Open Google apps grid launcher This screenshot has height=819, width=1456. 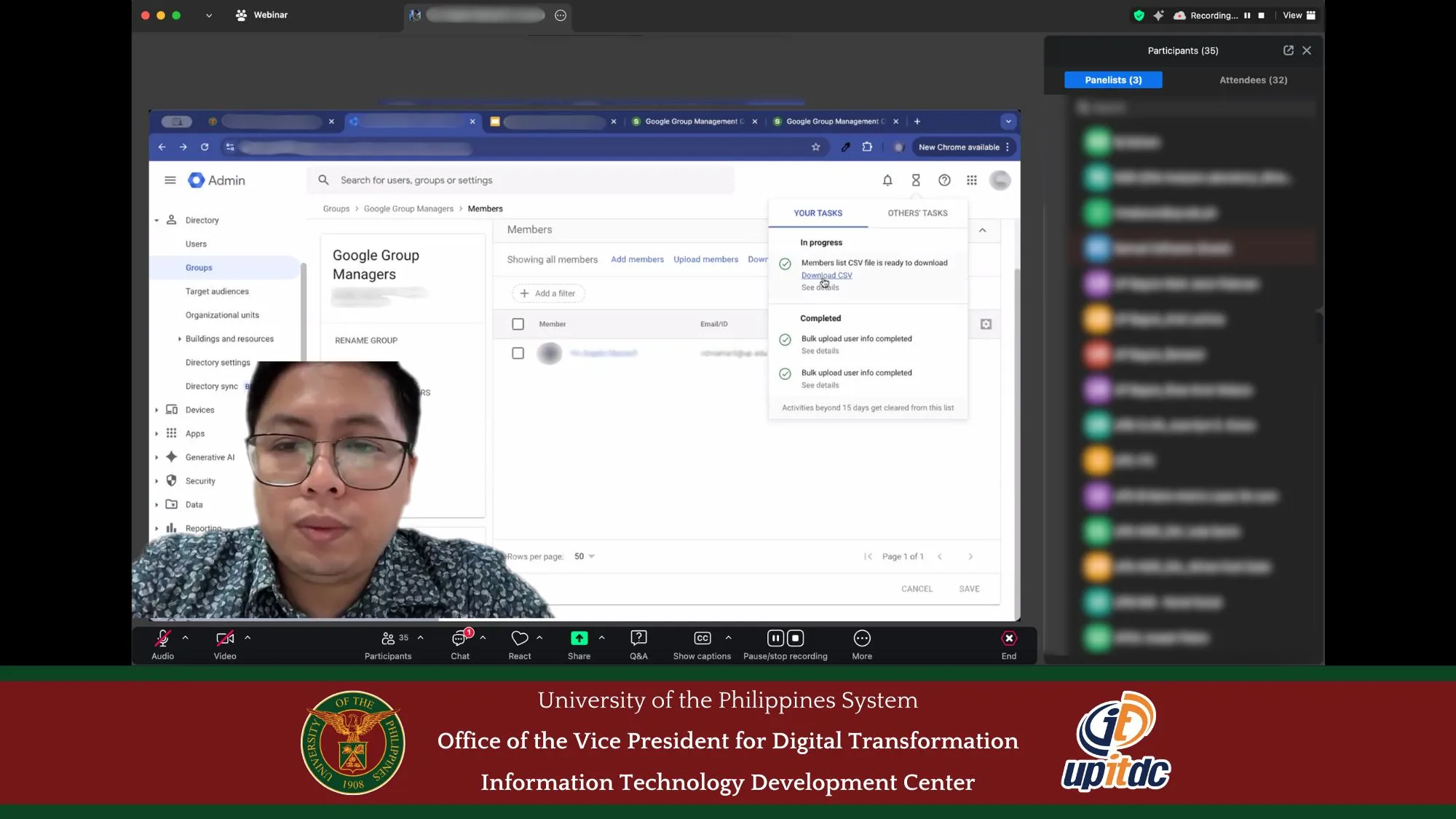(x=972, y=180)
